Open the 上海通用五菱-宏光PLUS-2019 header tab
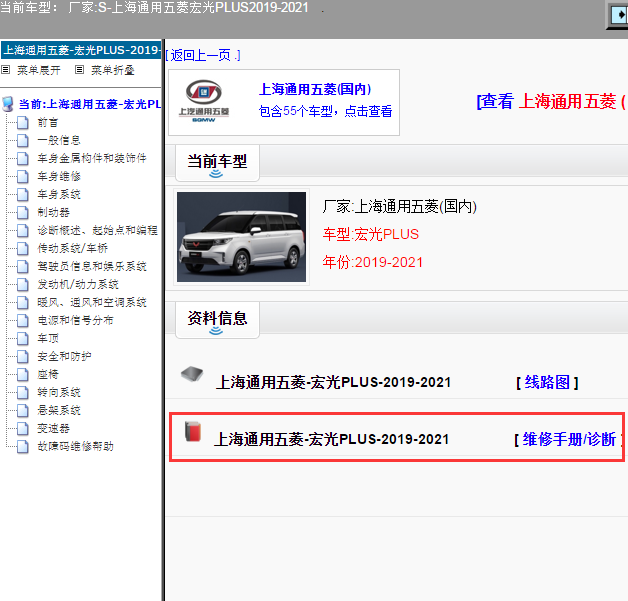 click(81, 50)
